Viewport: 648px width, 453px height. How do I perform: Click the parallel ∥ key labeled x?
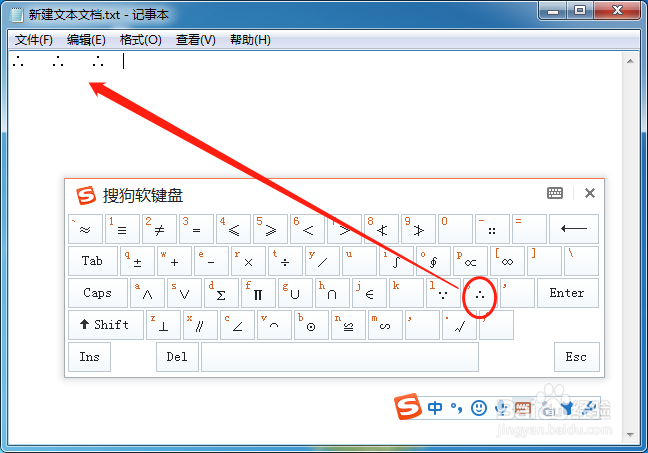[x=200, y=325]
